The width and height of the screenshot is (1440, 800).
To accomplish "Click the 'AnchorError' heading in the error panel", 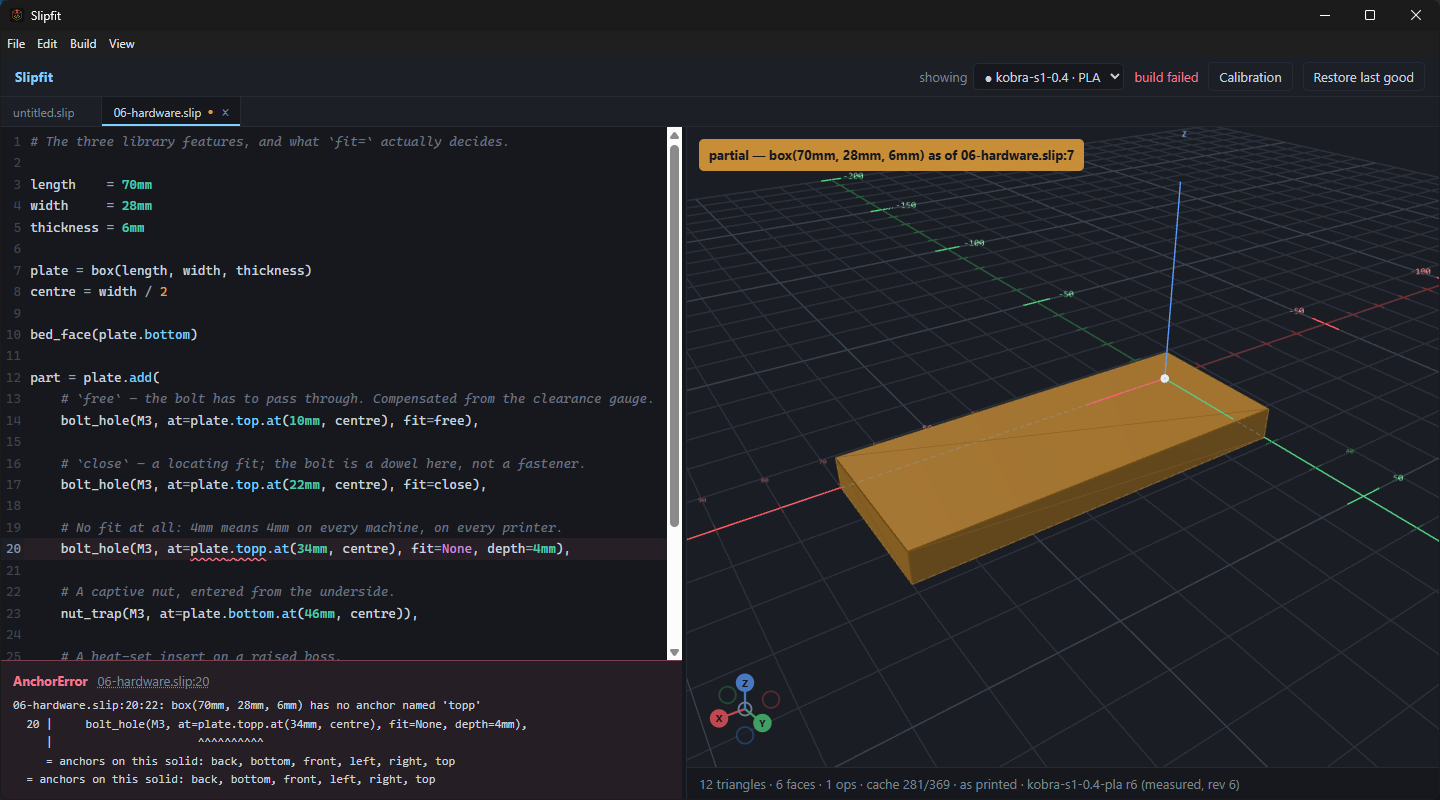I will coord(50,681).
